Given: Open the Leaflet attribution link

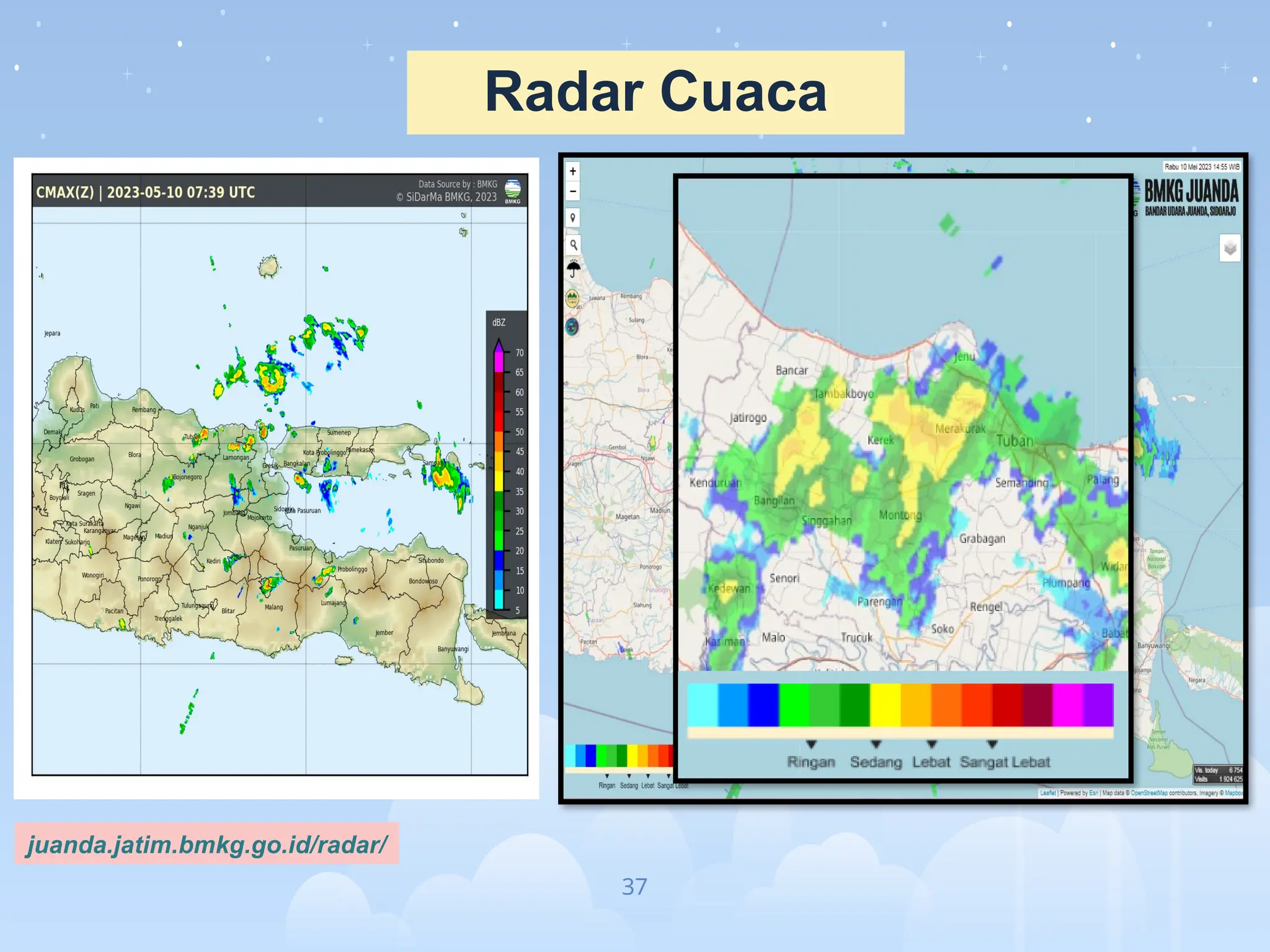Looking at the screenshot, I should coord(1048,793).
